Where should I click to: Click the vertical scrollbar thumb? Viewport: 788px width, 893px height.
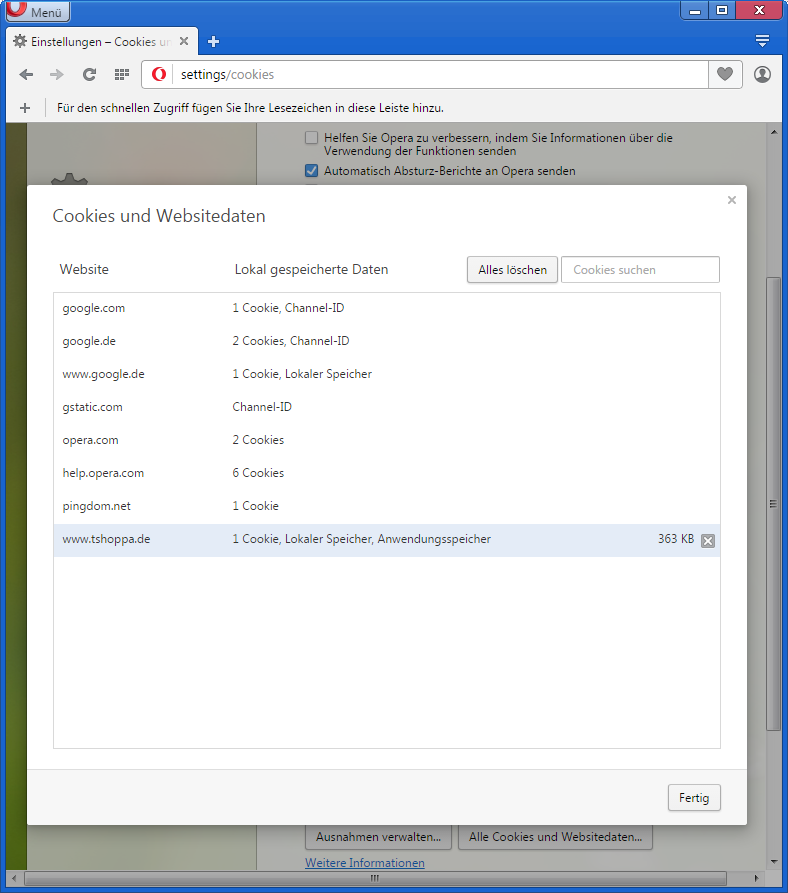(773, 504)
